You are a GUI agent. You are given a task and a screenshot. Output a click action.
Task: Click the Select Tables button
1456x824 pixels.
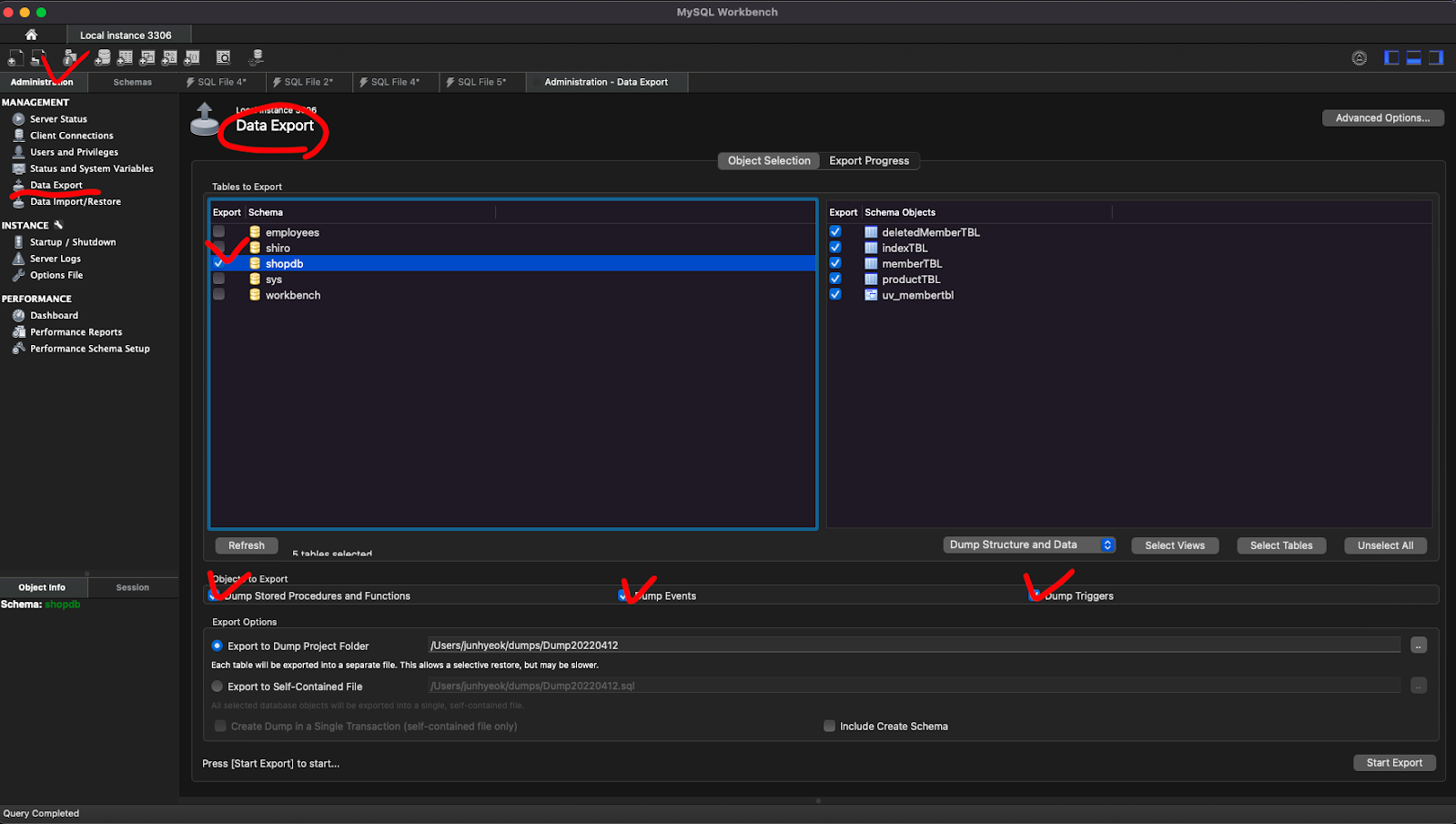(1281, 545)
